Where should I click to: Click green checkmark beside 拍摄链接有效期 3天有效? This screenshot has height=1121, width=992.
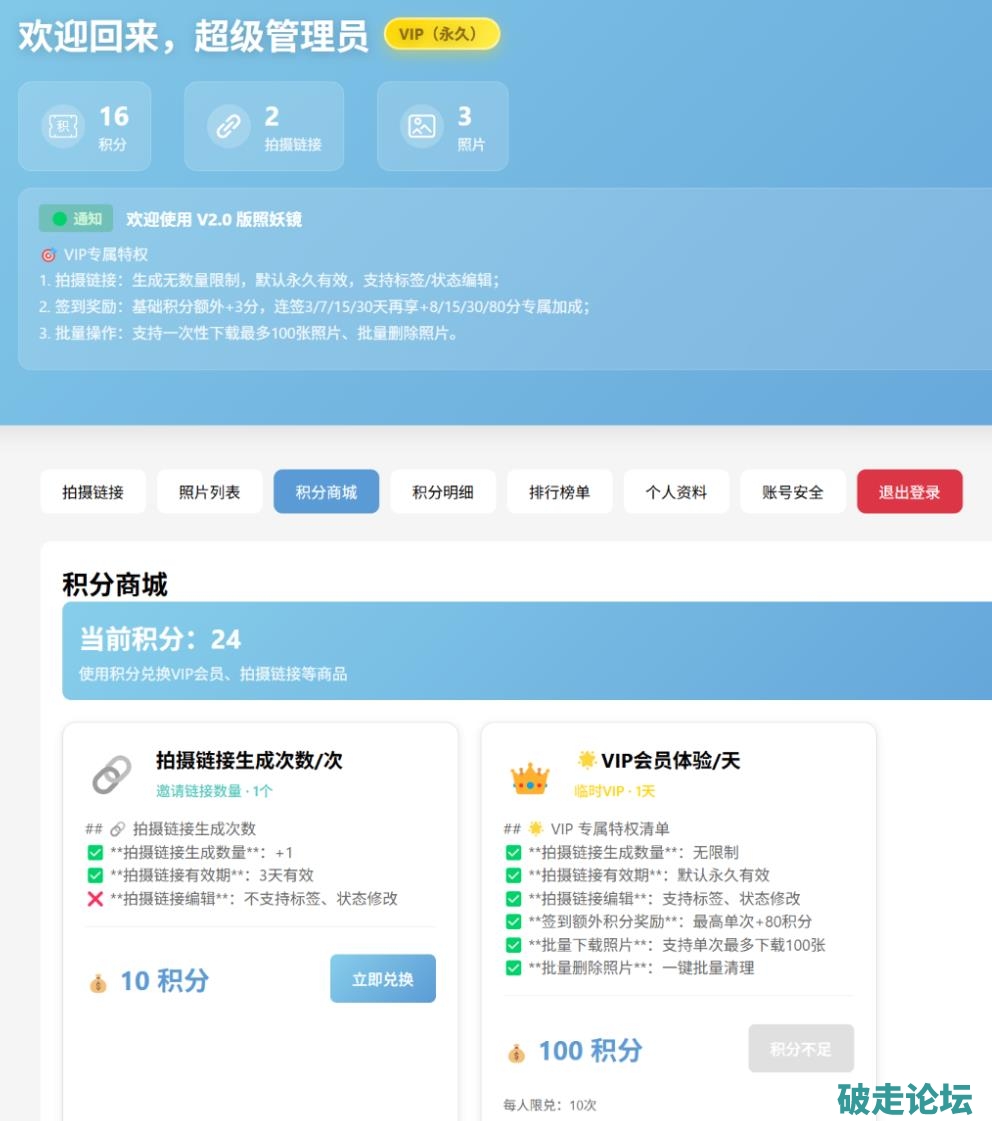click(x=95, y=876)
